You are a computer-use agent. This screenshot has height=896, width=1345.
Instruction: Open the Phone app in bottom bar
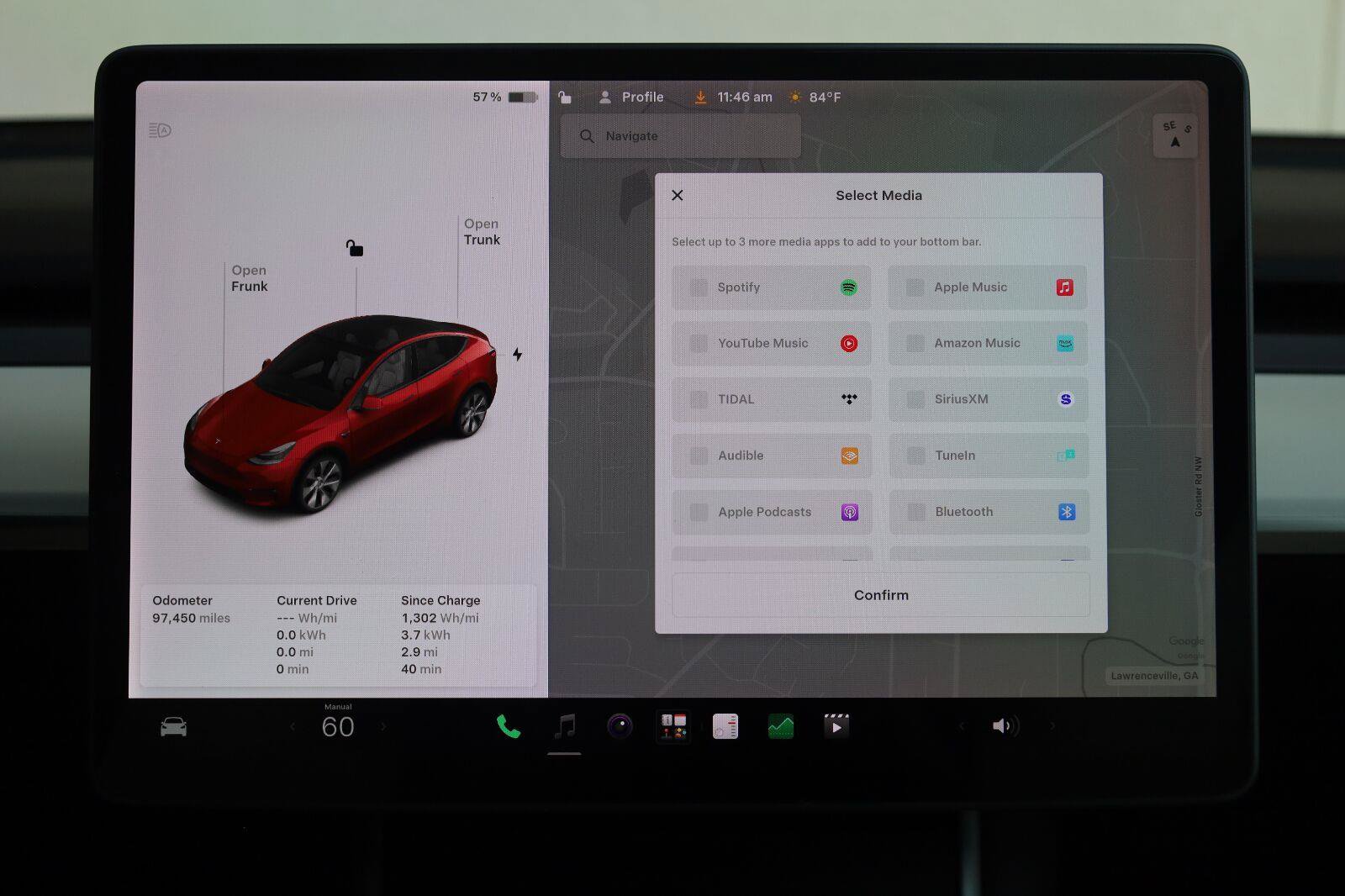coord(509,726)
